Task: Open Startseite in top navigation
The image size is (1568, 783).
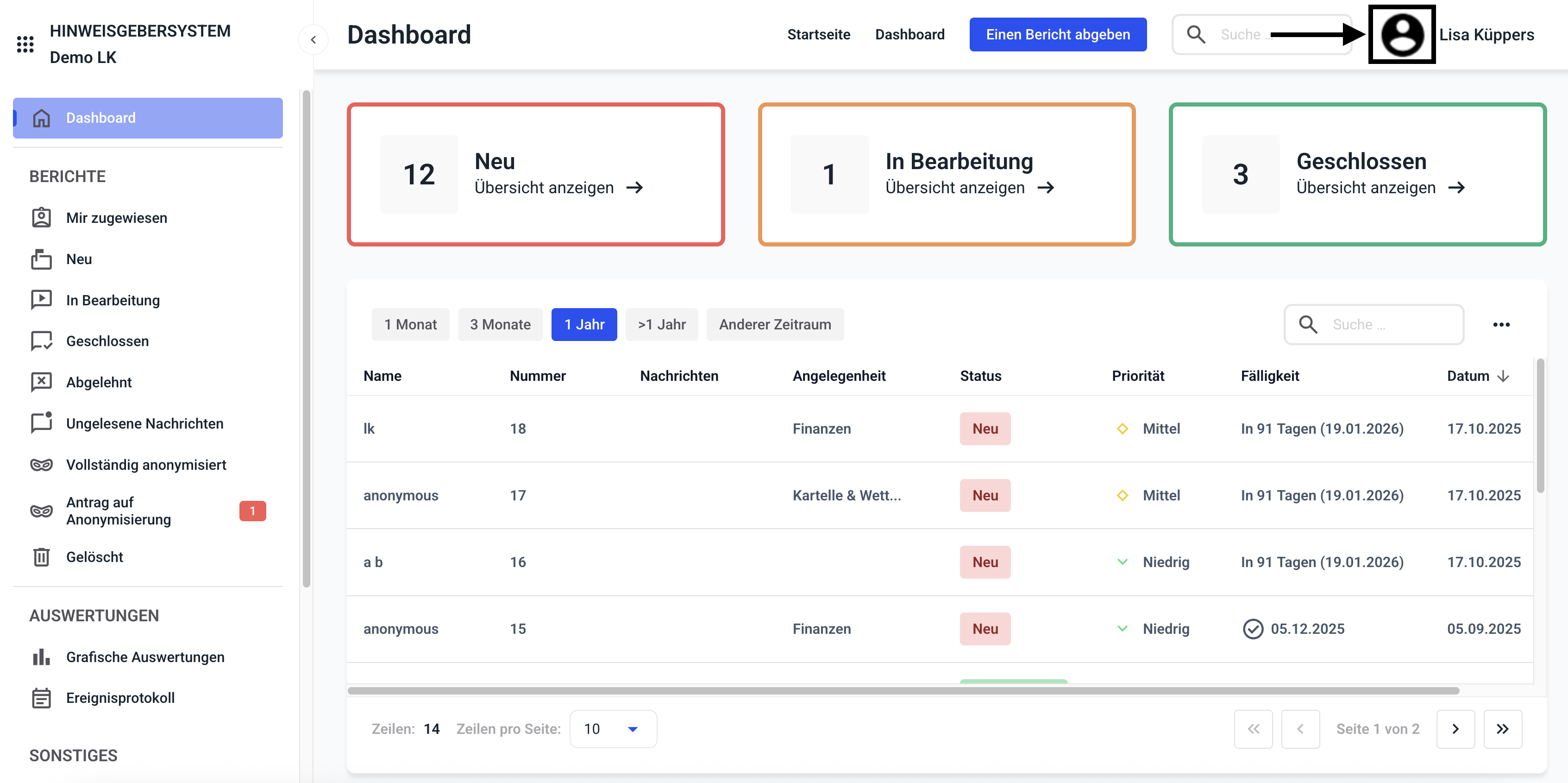Action: (818, 35)
